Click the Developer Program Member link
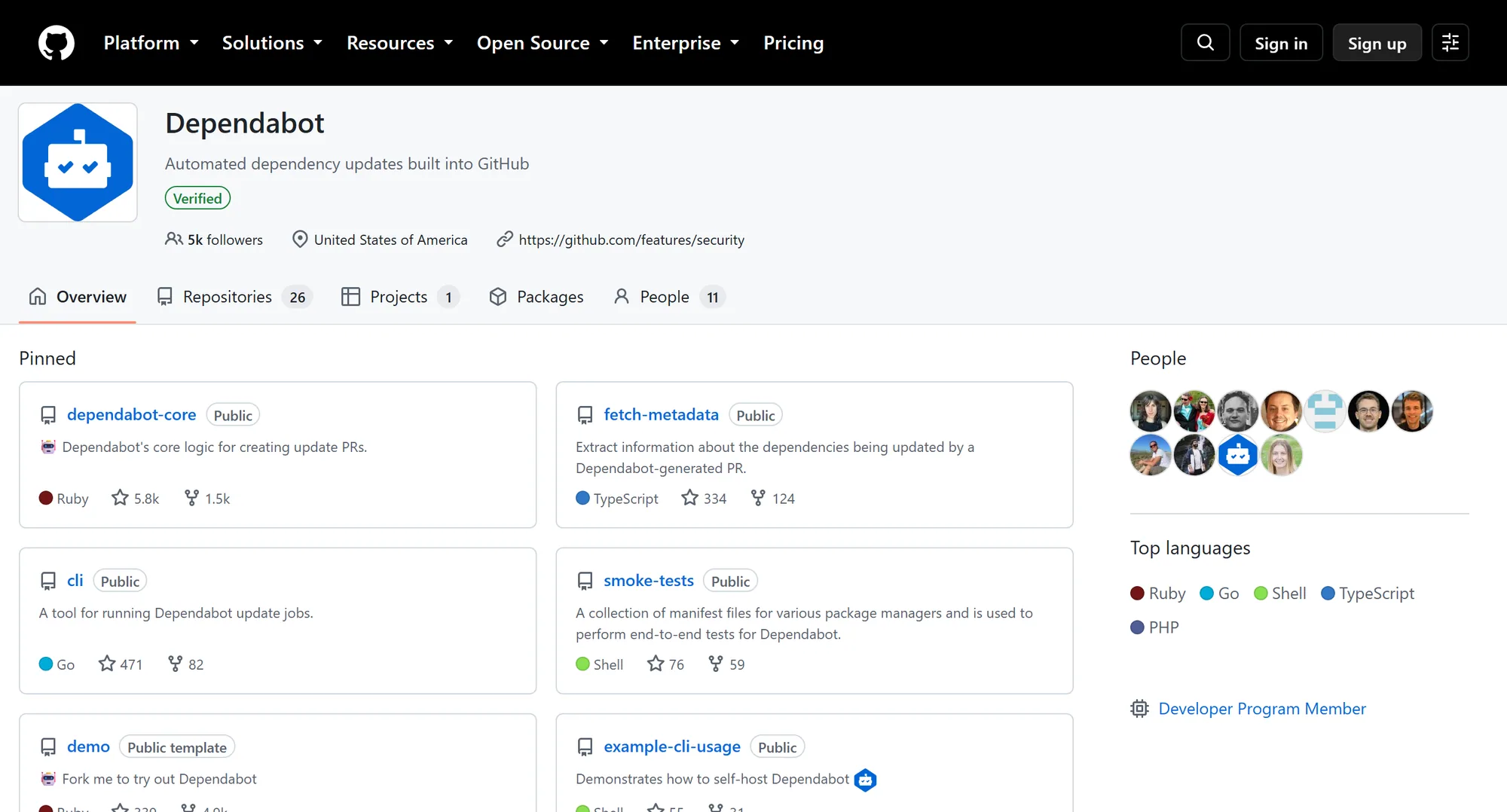Screen dimensions: 1507x812 1261,709
